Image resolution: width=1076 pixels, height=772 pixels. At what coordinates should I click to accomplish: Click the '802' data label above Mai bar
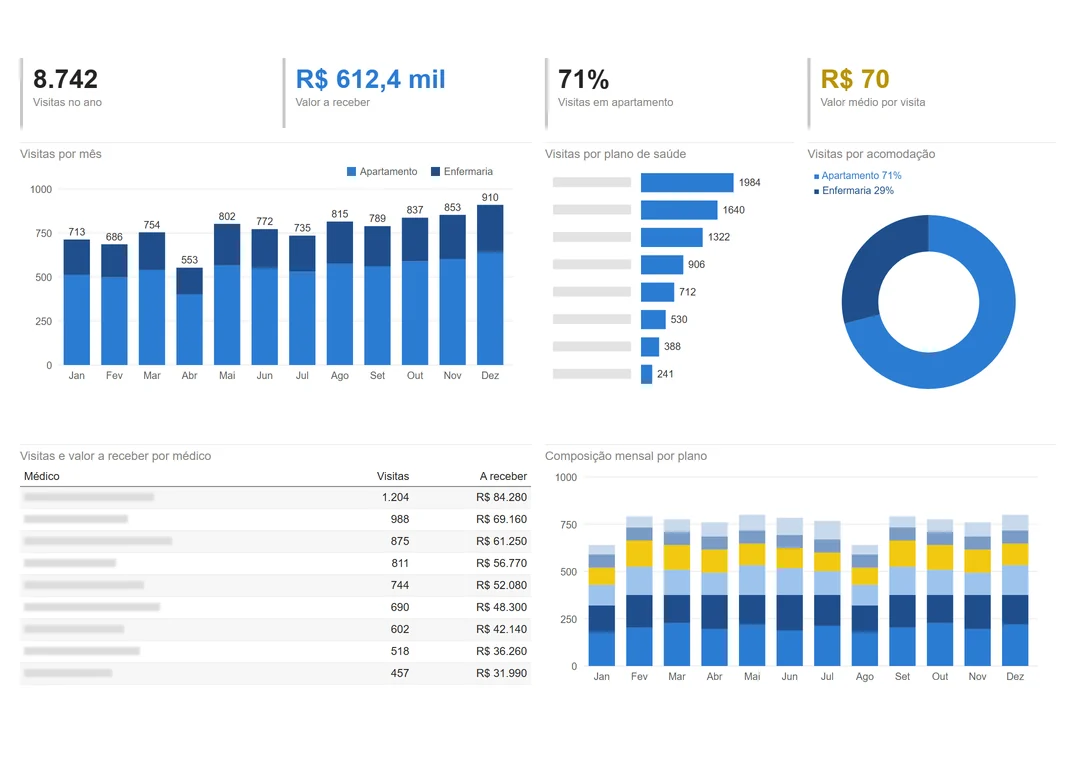coord(227,216)
